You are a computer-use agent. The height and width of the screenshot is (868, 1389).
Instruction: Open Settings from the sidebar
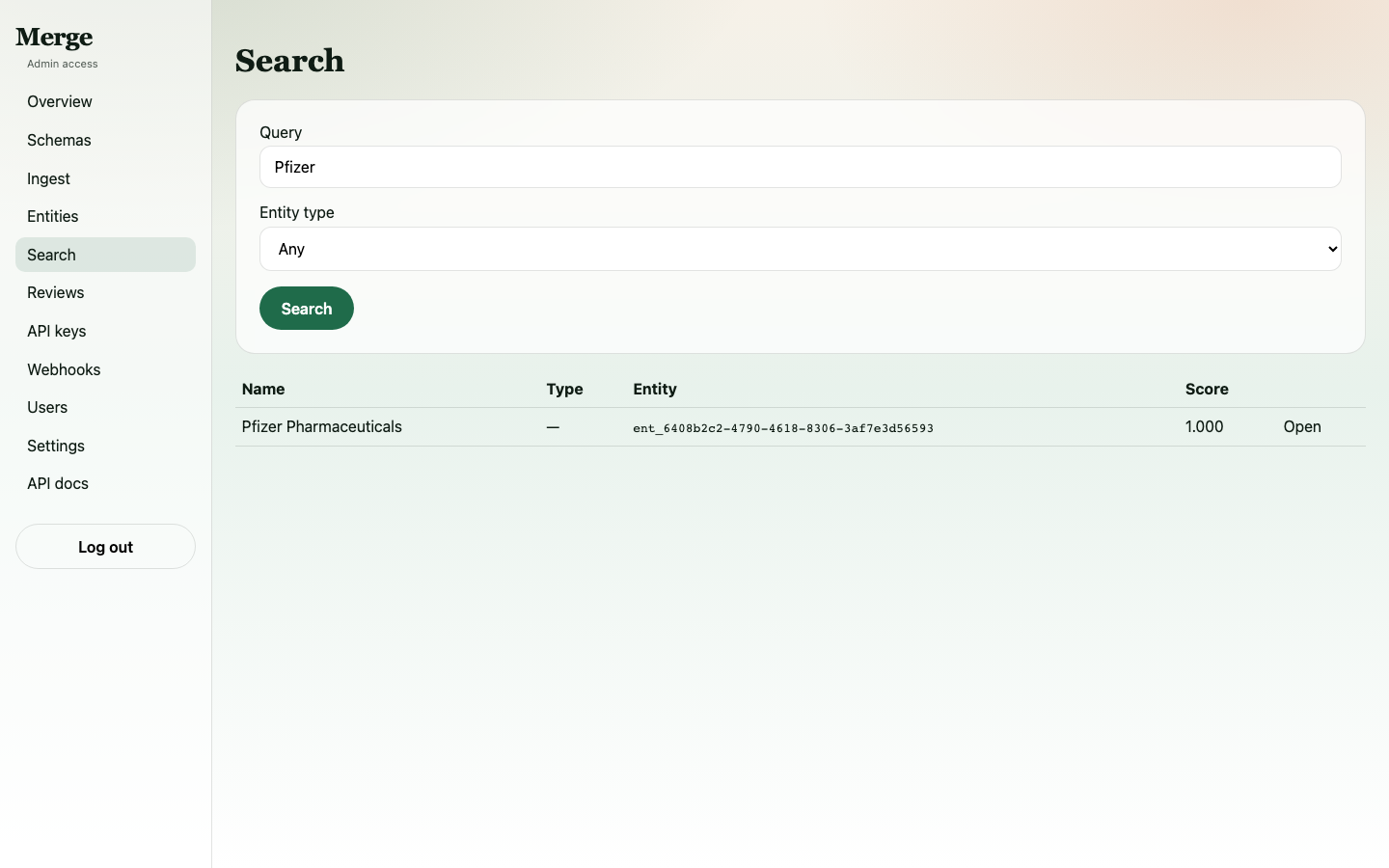point(105,446)
